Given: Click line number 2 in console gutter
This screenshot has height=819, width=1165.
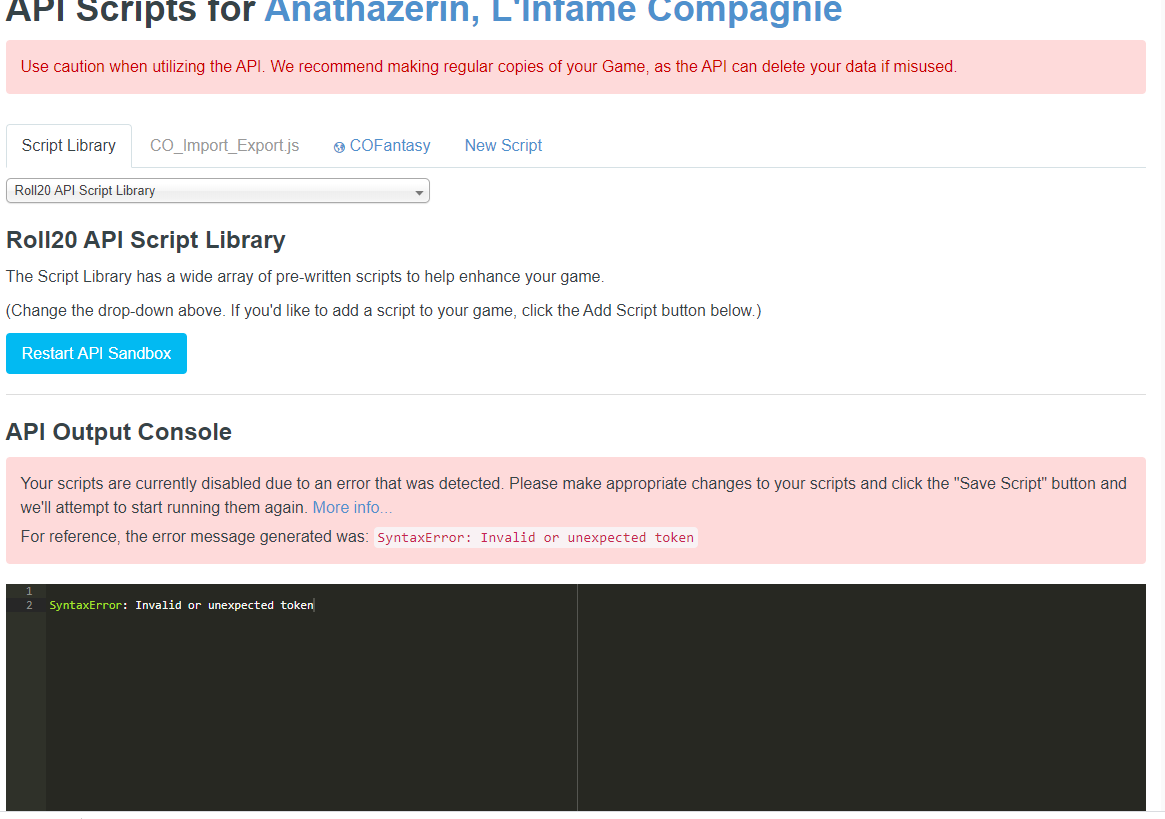Looking at the screenshot, I should [x=29, y=606].
